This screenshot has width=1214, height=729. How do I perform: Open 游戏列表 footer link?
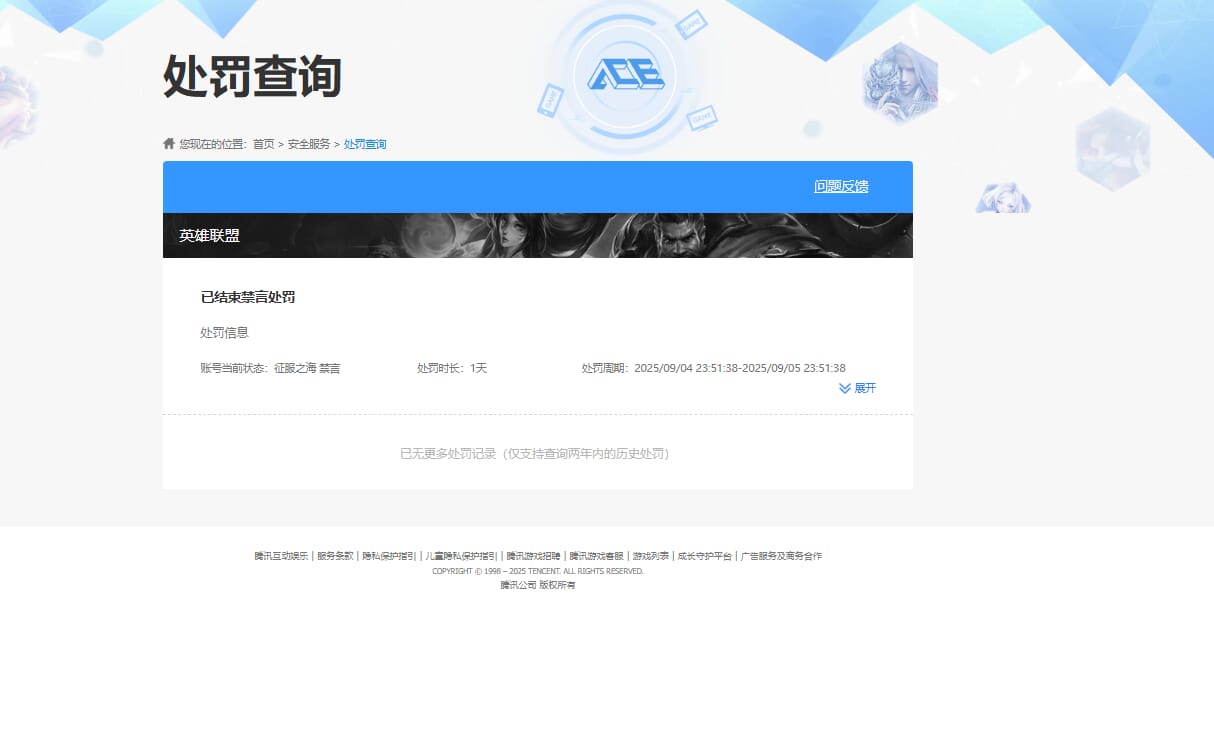(x=651, y=556)
